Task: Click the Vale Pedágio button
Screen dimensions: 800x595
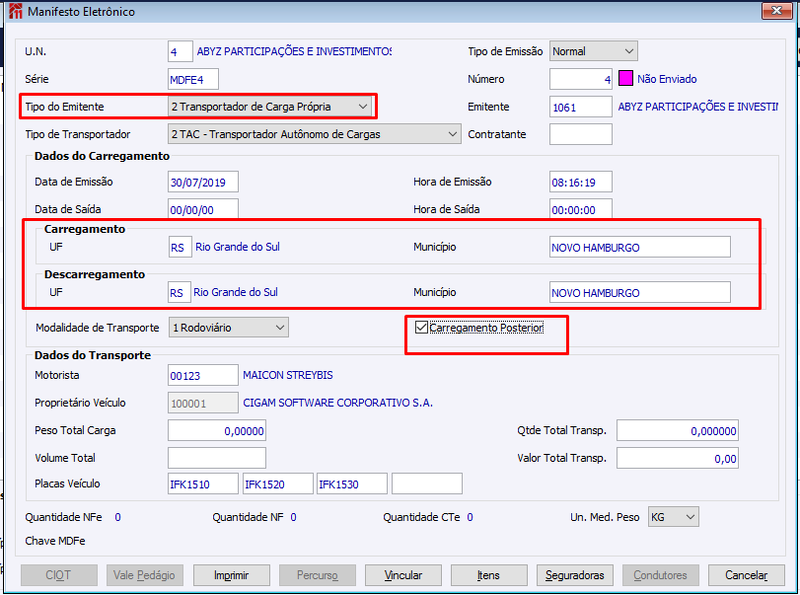Action: (x=145, y=575)
